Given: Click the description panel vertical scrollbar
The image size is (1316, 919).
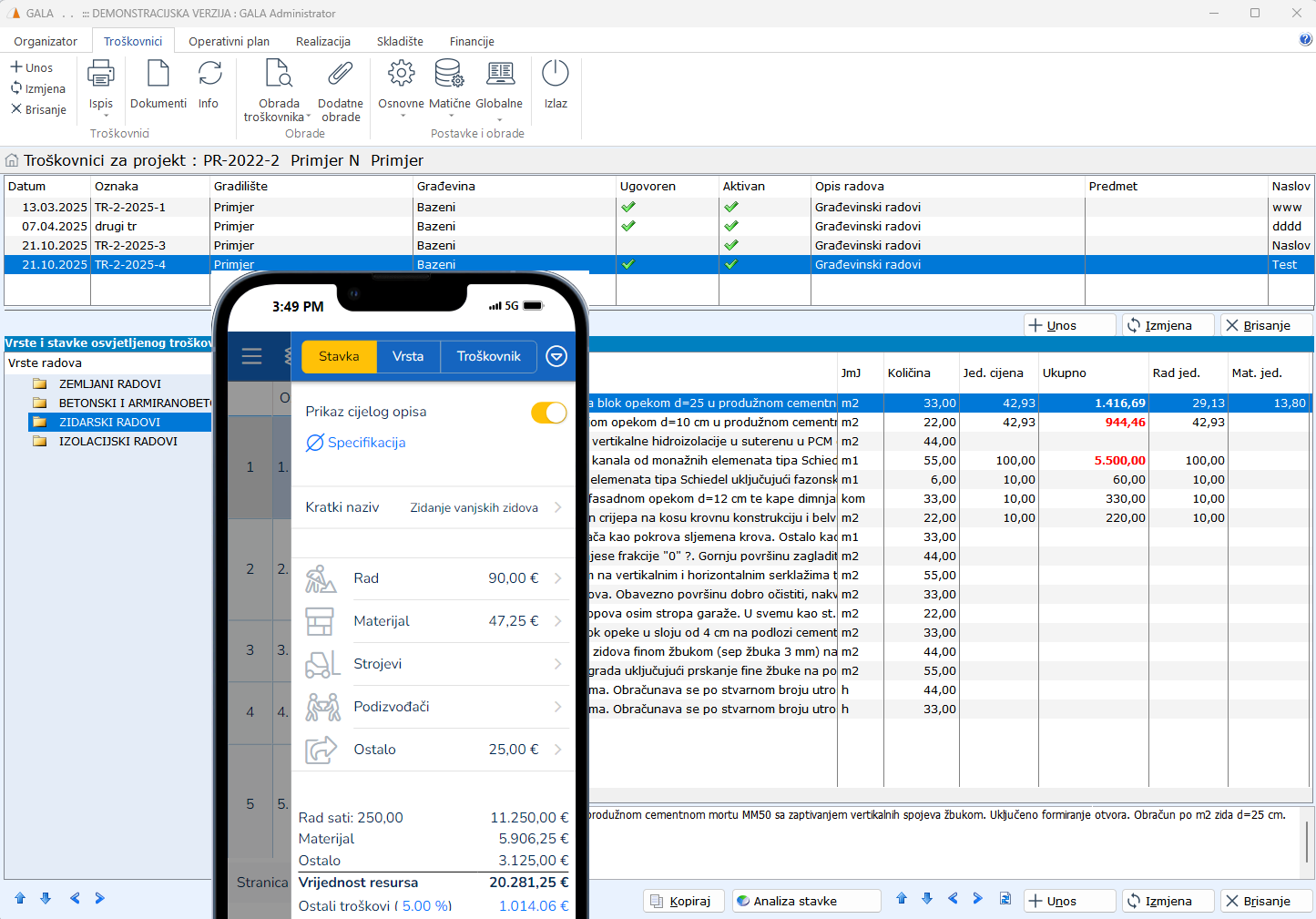Looking at the screenshot, I should (1307, 842).
